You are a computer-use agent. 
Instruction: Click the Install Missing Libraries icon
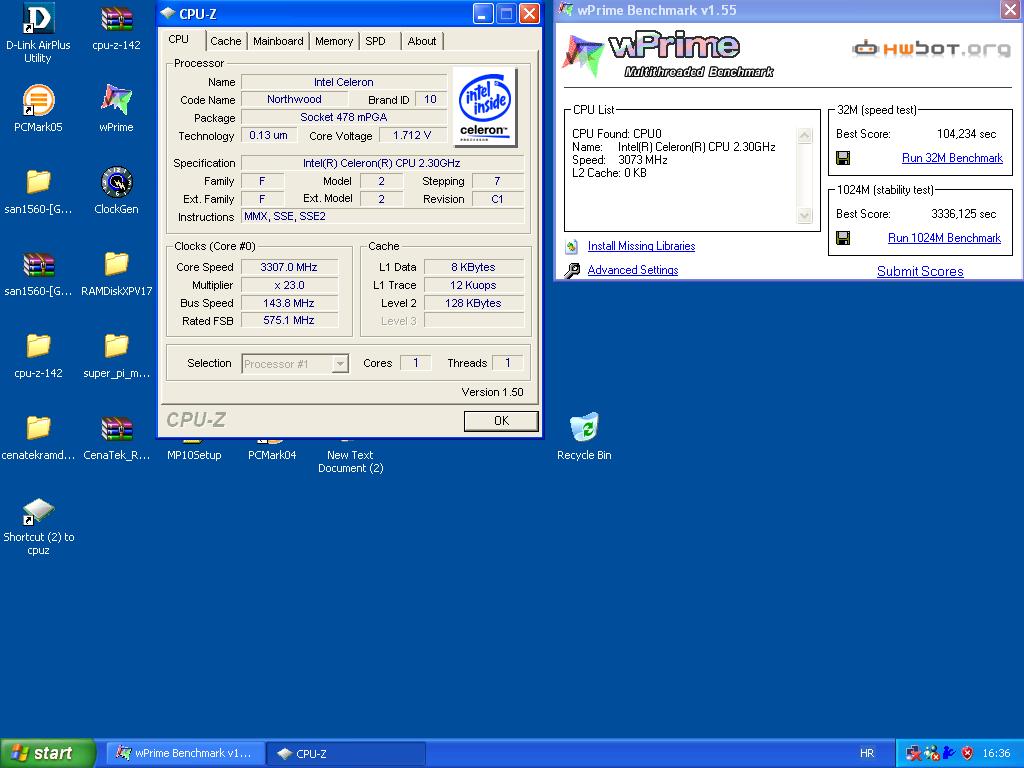click(x=571, y=246)
